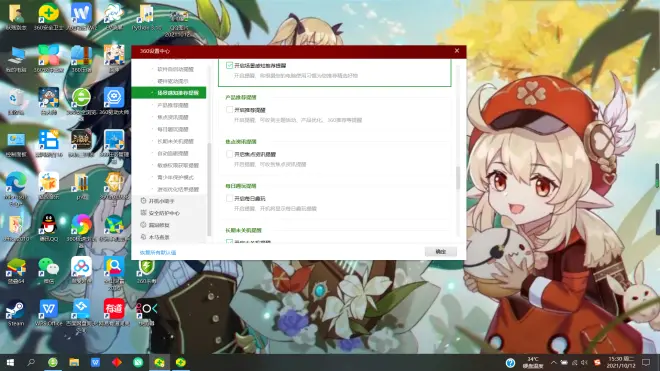Screen dimensions: 660x371
Task: Open the taskbar notification center icon
Action: [x=646, y=362]
